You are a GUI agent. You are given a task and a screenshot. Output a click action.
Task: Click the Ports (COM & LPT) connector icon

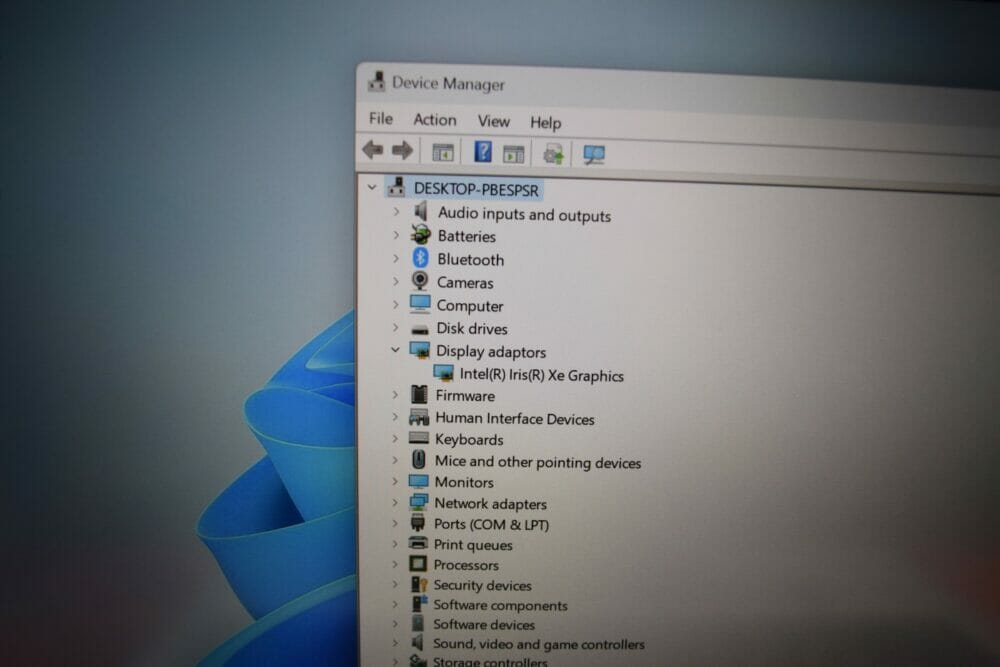point(418,524)
